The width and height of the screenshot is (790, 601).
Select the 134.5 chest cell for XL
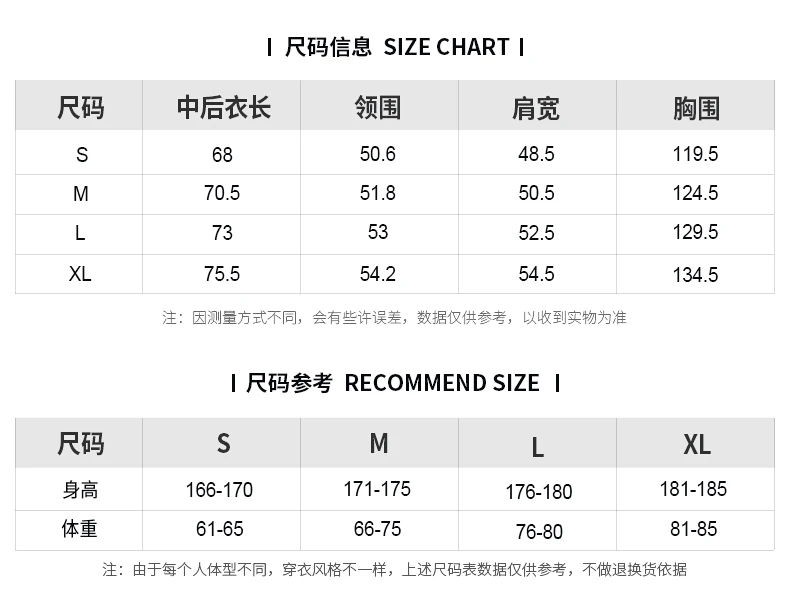tap(695, 274)
